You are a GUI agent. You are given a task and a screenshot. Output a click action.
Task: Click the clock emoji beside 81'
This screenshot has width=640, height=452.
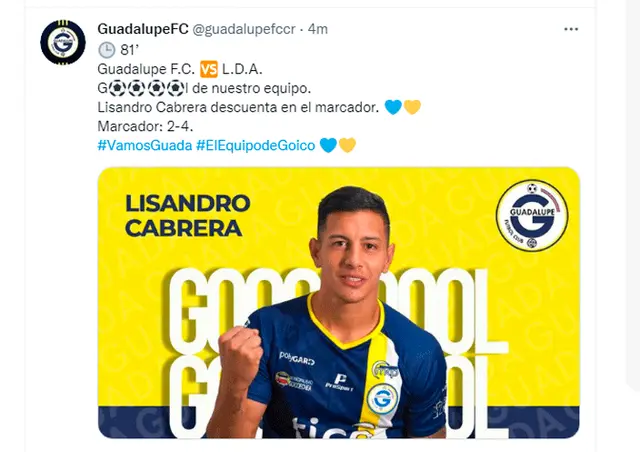point(107,50)
